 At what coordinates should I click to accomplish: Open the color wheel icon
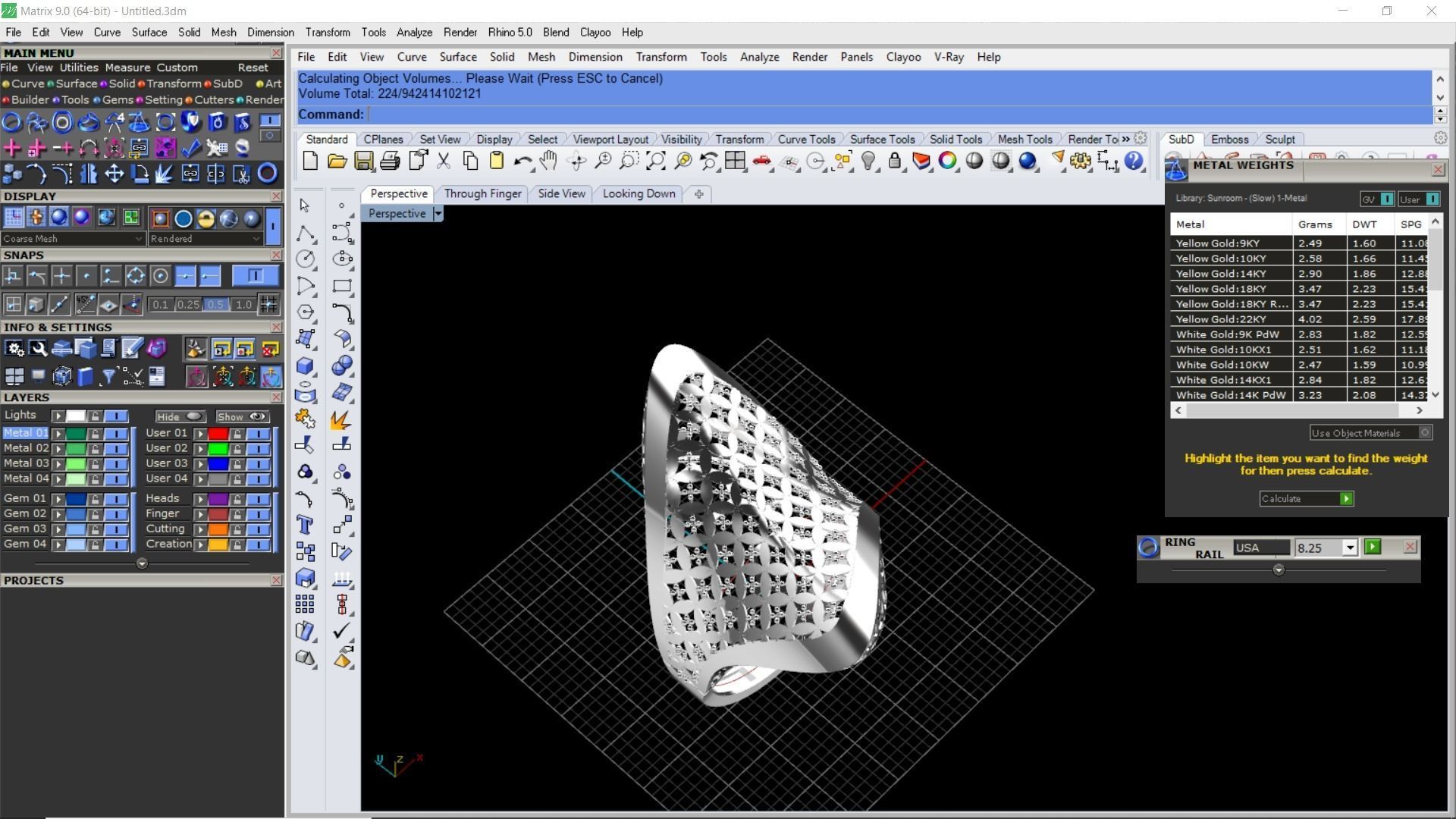click(x=947, y=161)
